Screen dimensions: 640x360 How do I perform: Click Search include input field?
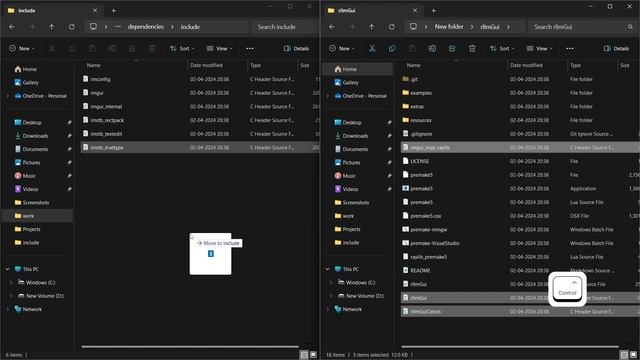tap(284, 27)
